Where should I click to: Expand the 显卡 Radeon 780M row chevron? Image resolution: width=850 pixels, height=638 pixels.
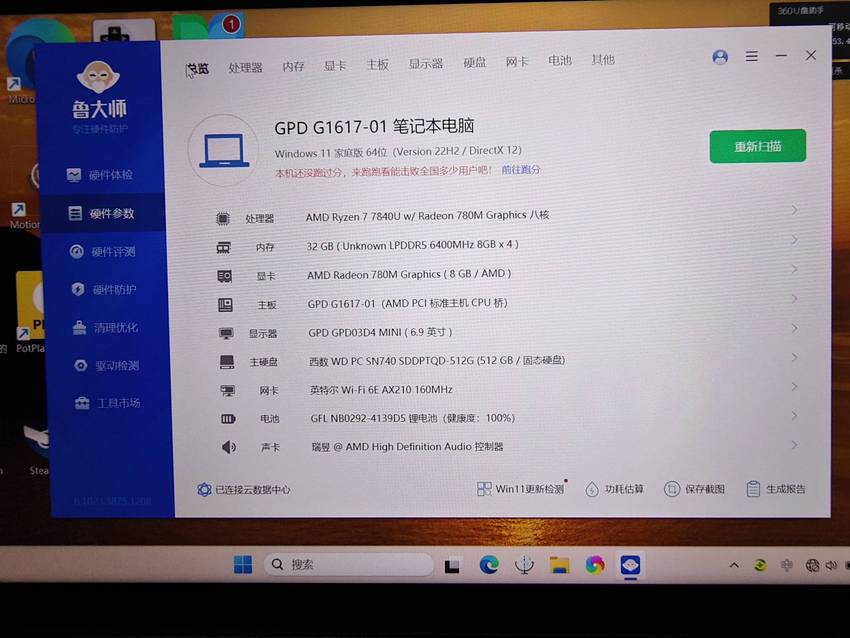tap(794, 269)
